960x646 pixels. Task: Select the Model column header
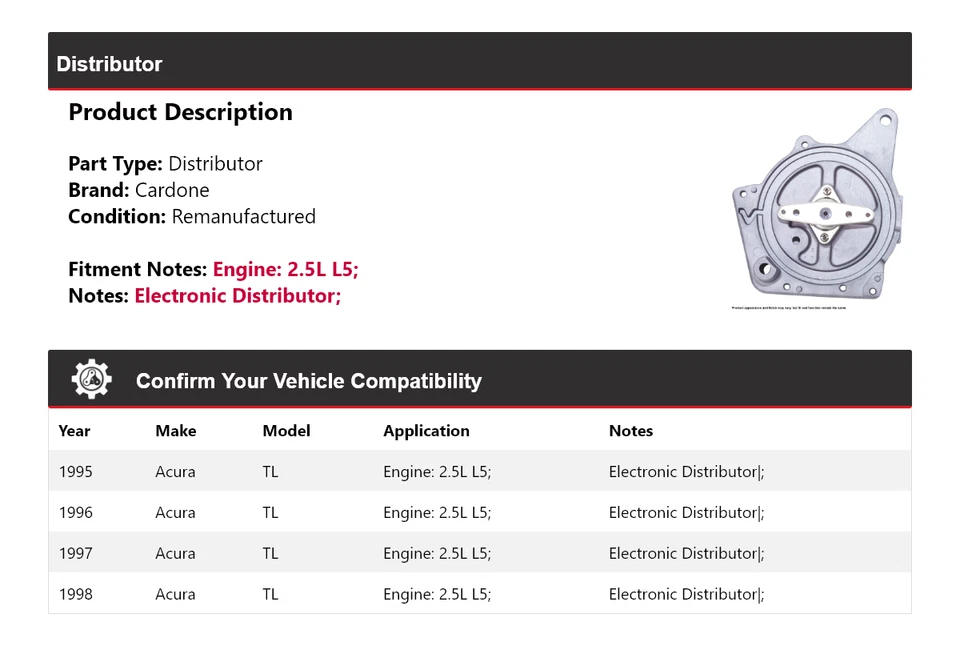[x=286, y=431]
